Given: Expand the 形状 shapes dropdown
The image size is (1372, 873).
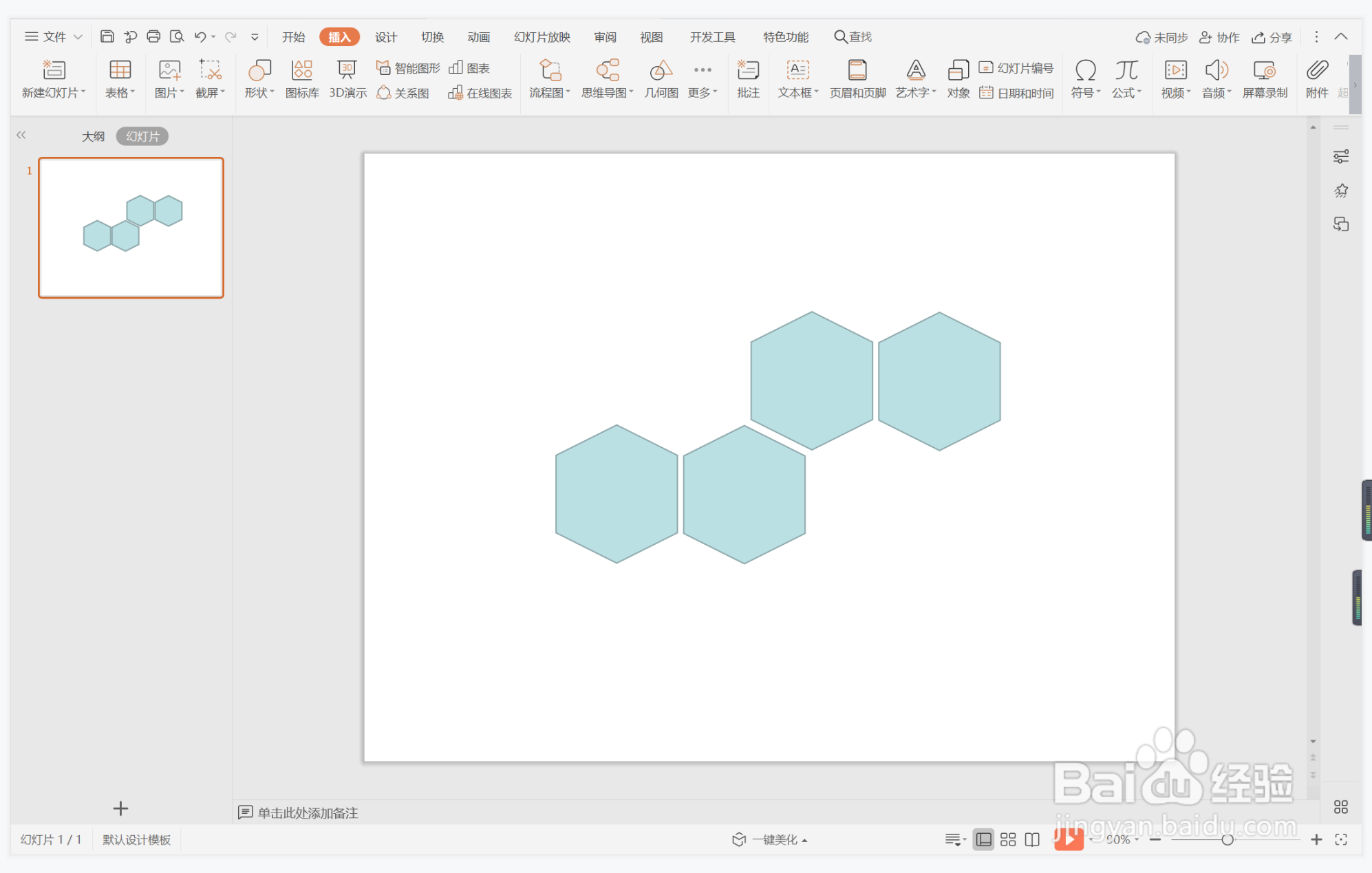Looking at the screenshot, I should [x=259, y=92].
